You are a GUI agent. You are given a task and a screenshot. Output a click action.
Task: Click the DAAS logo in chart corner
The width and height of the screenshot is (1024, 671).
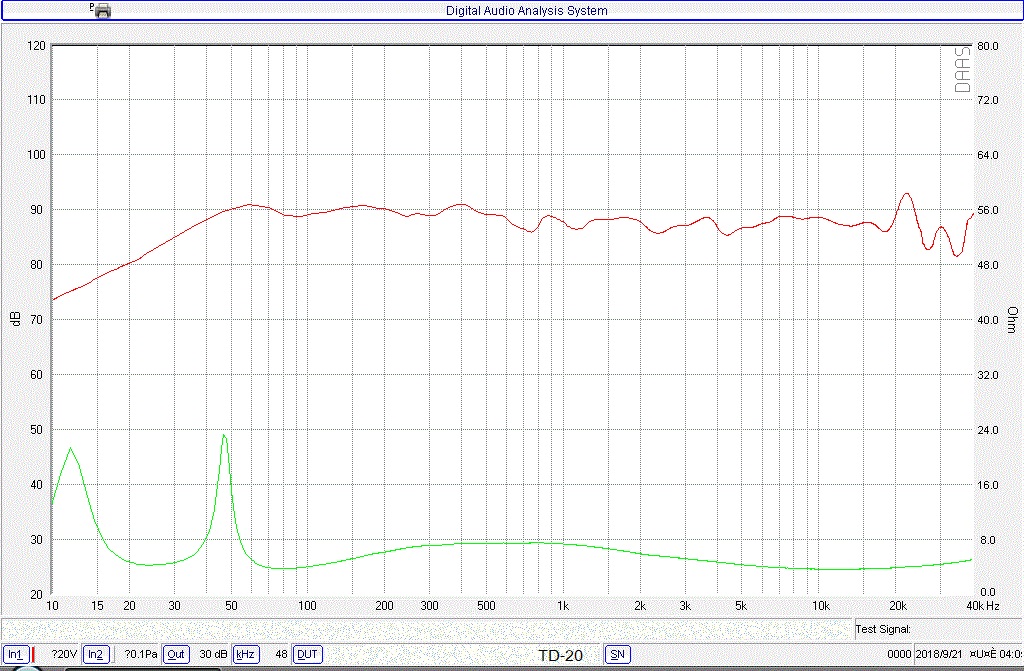(962, 70)
